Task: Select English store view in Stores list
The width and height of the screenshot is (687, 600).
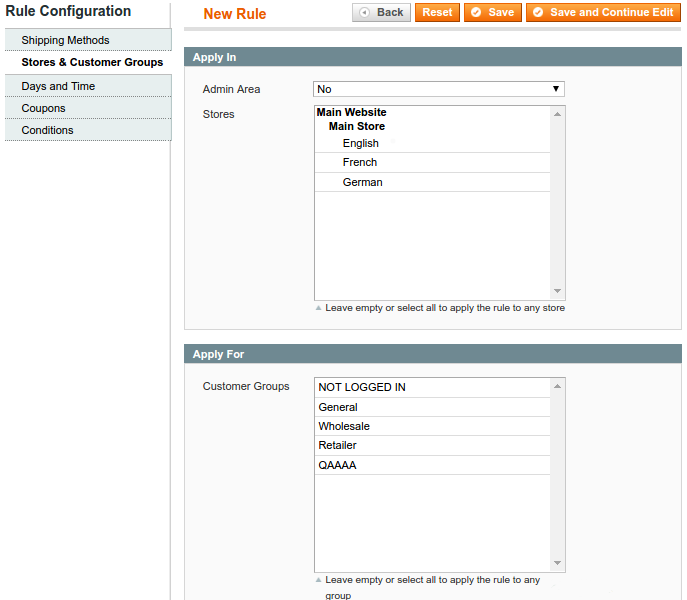Action: [361, 143]
